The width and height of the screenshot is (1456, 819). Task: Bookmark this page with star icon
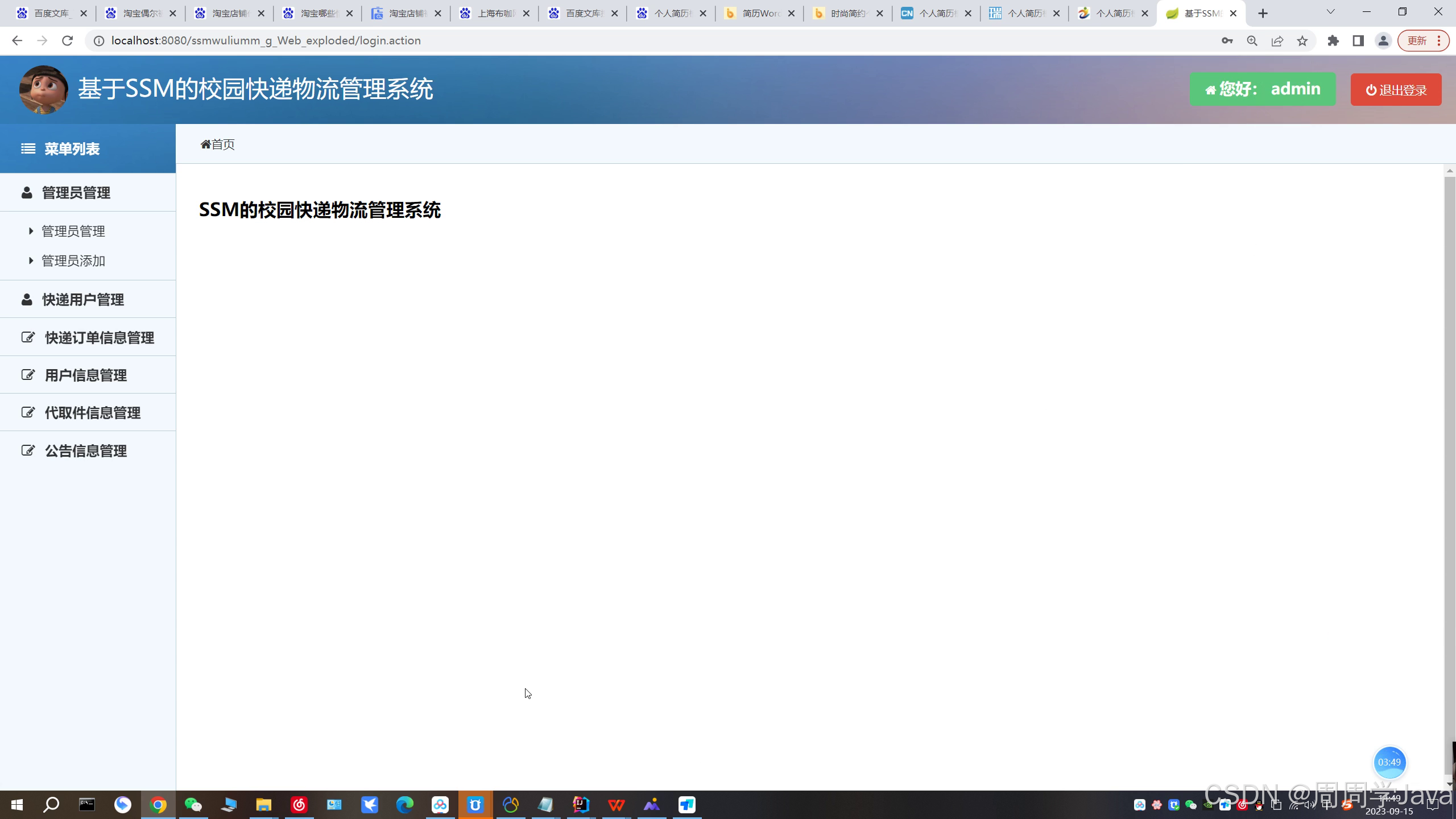tap(1302, 41)
